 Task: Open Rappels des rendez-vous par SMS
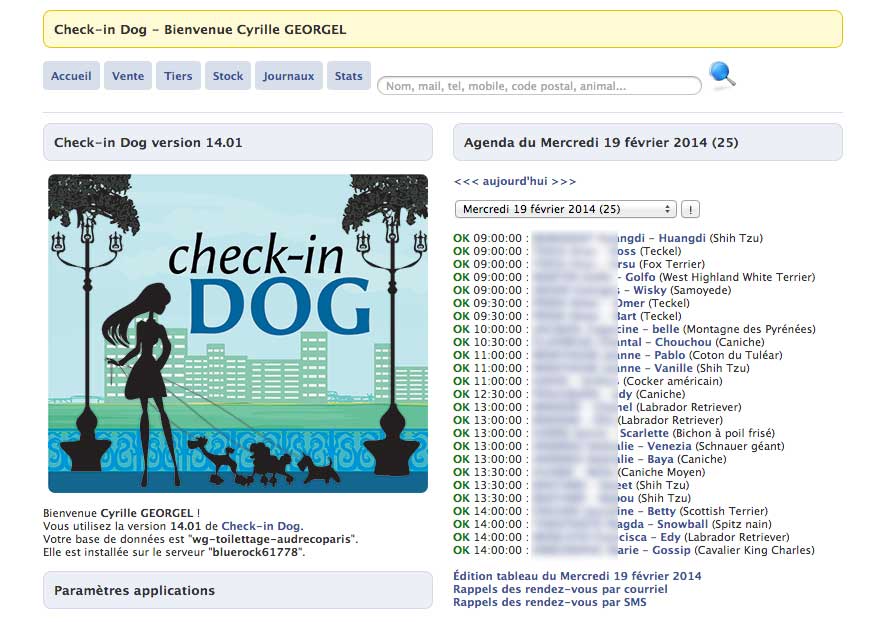tap(549, 602)
